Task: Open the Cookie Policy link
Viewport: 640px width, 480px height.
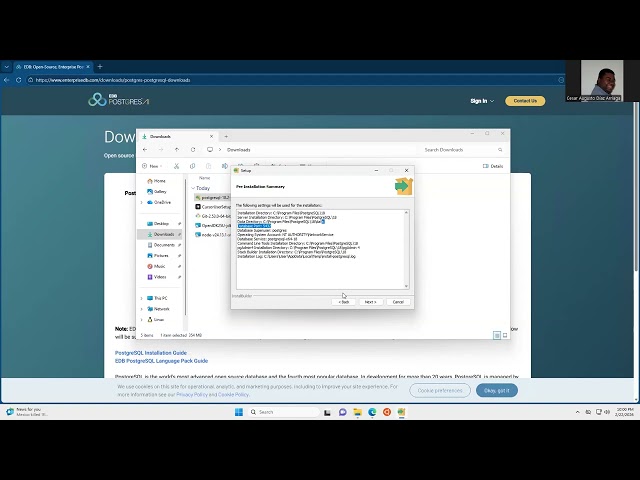Action: pyautogui.click(x=233, y=395)
